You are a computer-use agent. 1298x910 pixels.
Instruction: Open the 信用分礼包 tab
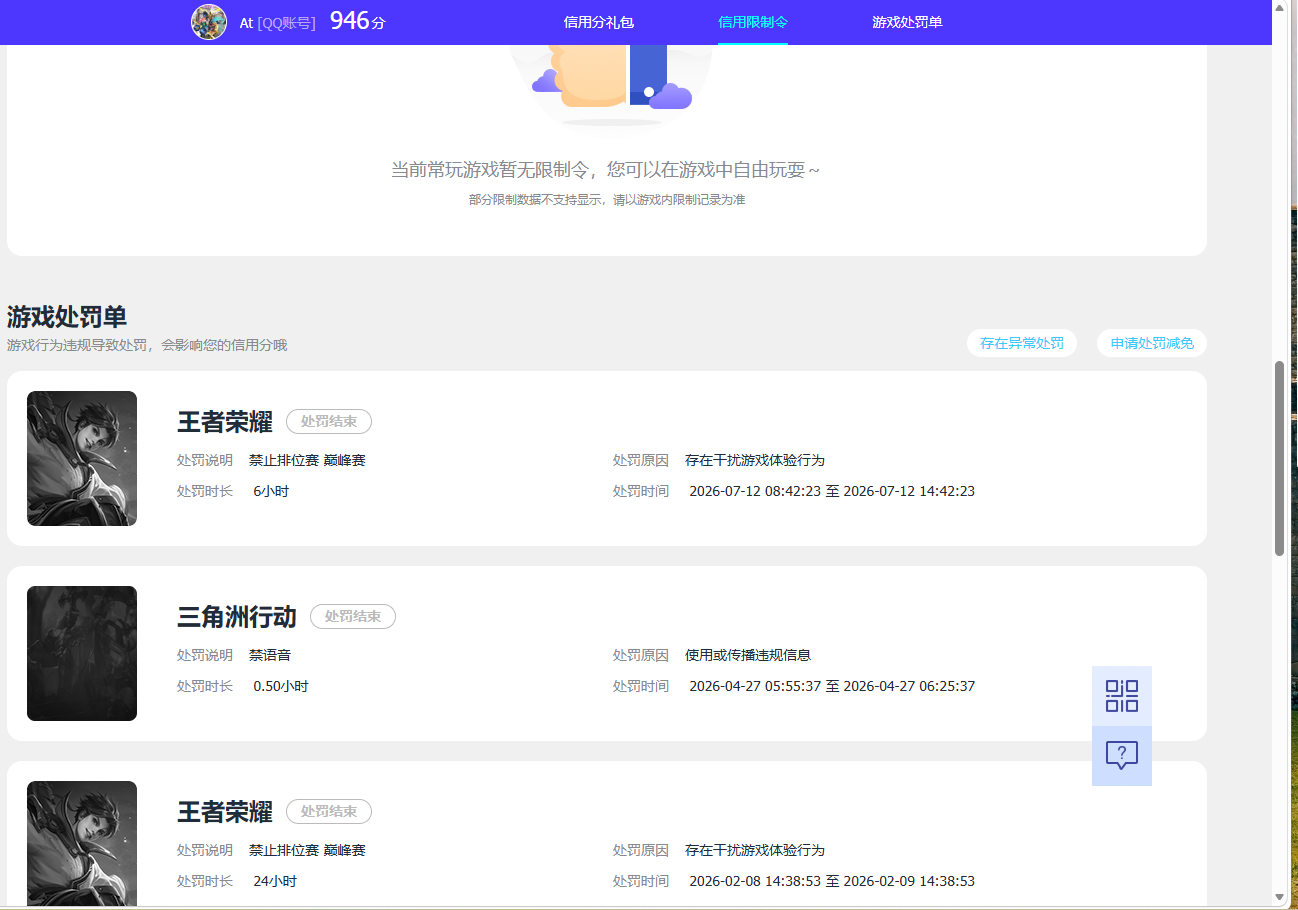[598, 22]
